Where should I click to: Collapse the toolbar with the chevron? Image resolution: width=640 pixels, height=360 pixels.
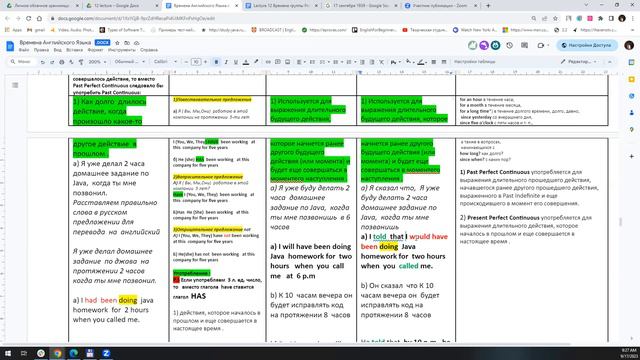point(610,62)
